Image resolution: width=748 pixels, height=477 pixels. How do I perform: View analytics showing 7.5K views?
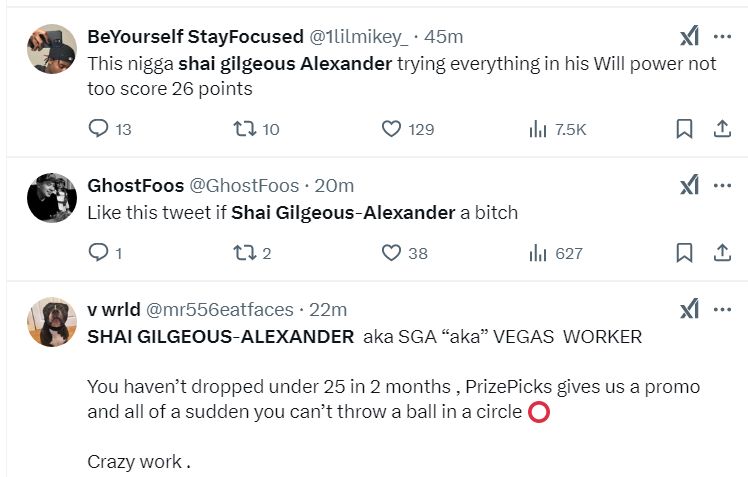pos(538,129)
